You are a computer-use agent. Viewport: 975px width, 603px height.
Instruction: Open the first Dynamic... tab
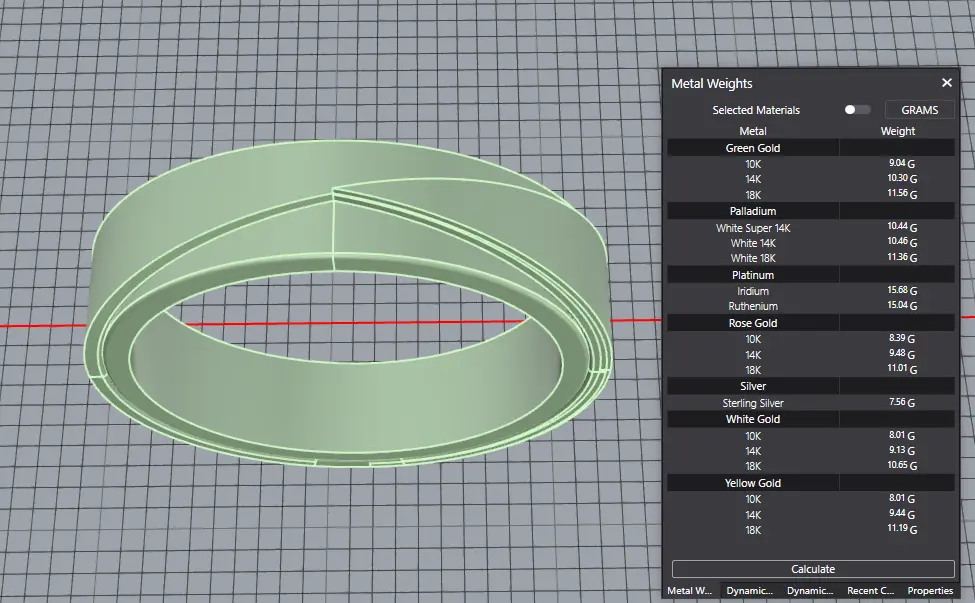(x=750, y=591)
